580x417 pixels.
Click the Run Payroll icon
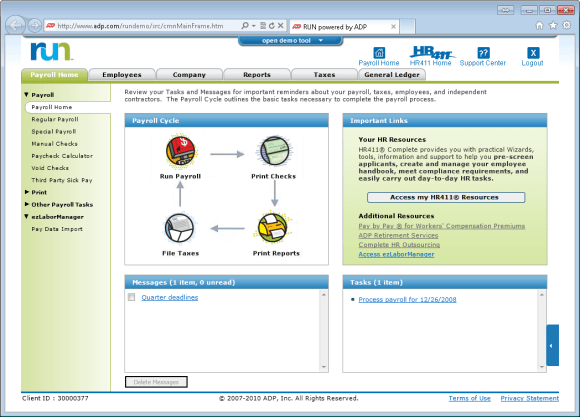[x=181, y=150]
